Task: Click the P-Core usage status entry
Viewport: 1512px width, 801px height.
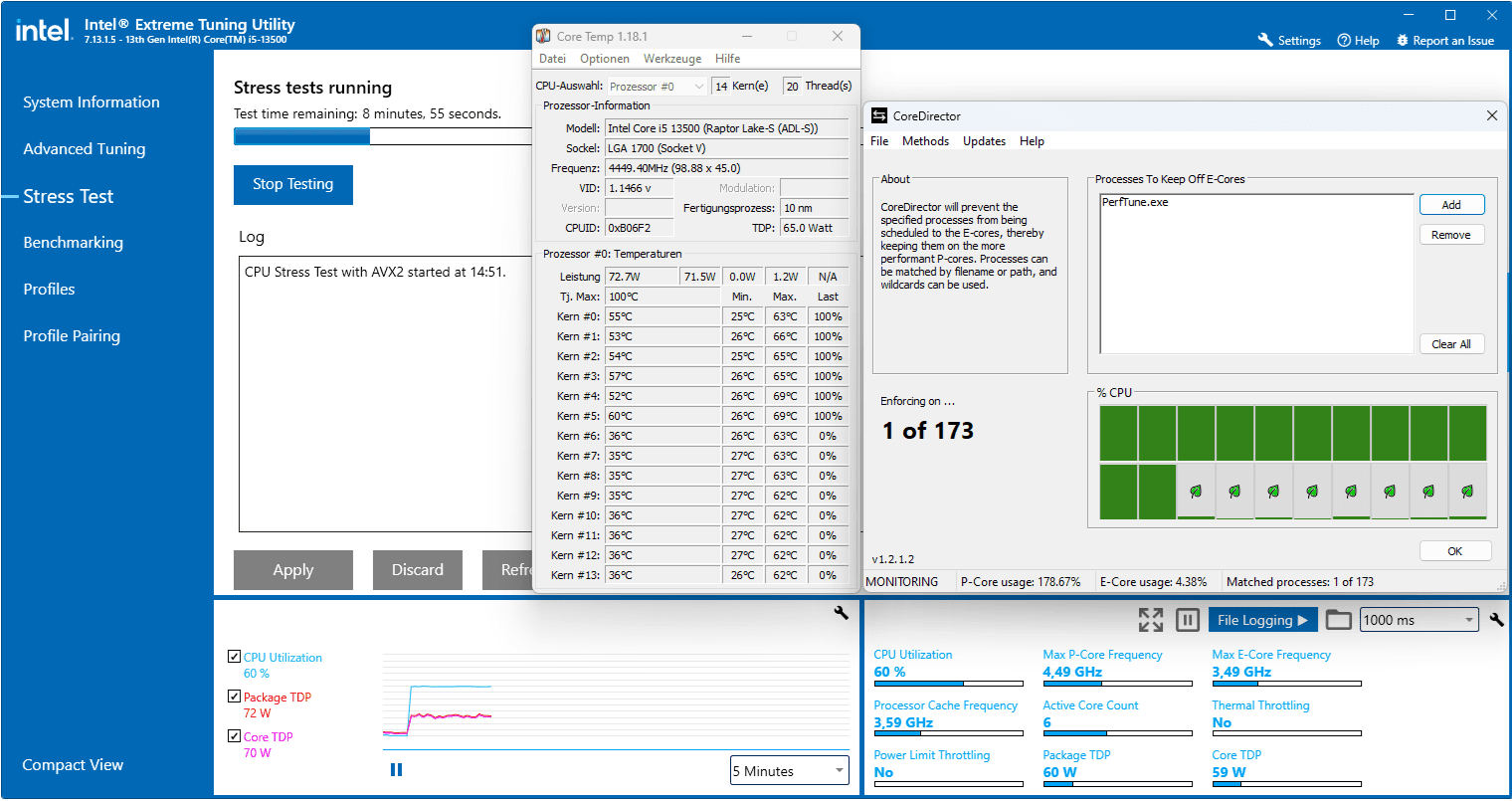Action: click(1021, 582)
